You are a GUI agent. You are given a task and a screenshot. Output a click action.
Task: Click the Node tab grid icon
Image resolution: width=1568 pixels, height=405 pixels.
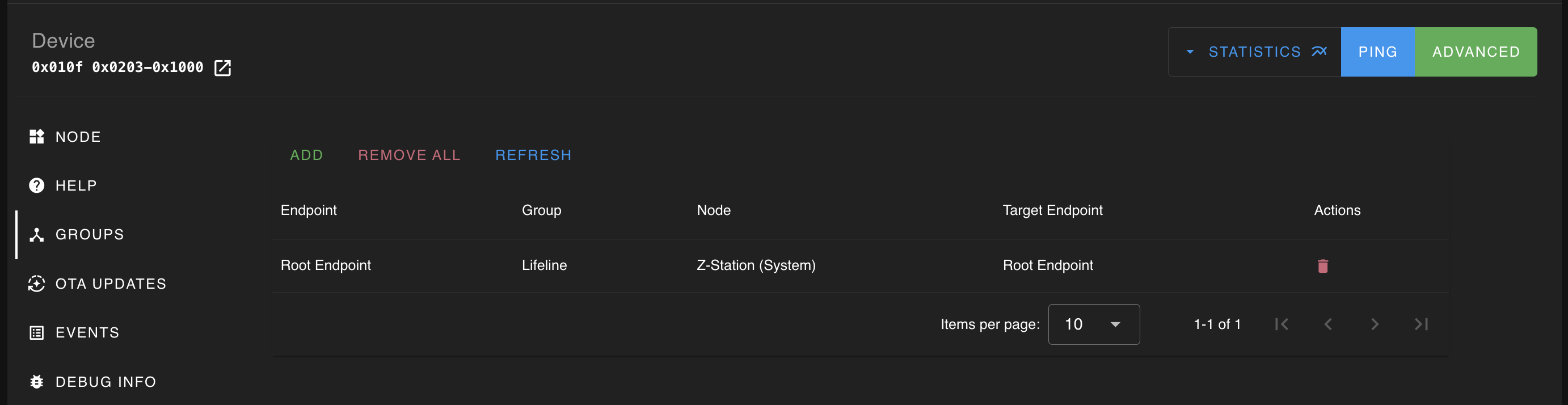36,137
